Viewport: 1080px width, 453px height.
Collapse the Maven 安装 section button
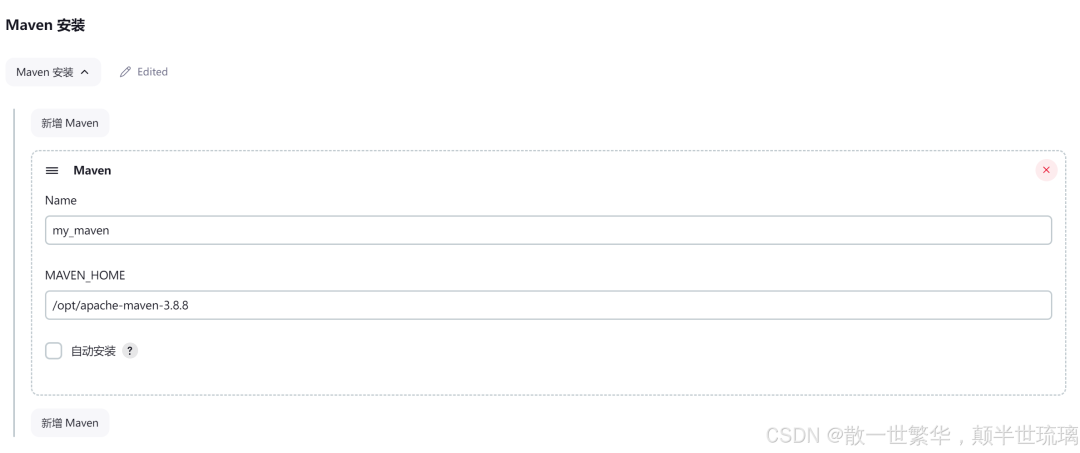pyautogui.click(x=53, y=72)
